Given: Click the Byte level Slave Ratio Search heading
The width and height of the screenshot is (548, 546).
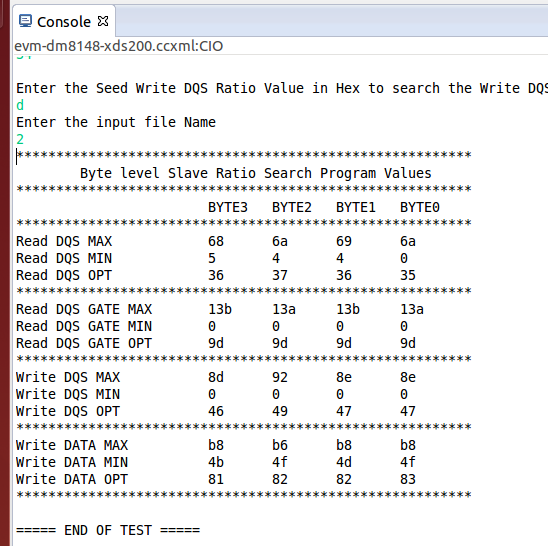Looking at the screenshot, I should (x=255, y=173).
